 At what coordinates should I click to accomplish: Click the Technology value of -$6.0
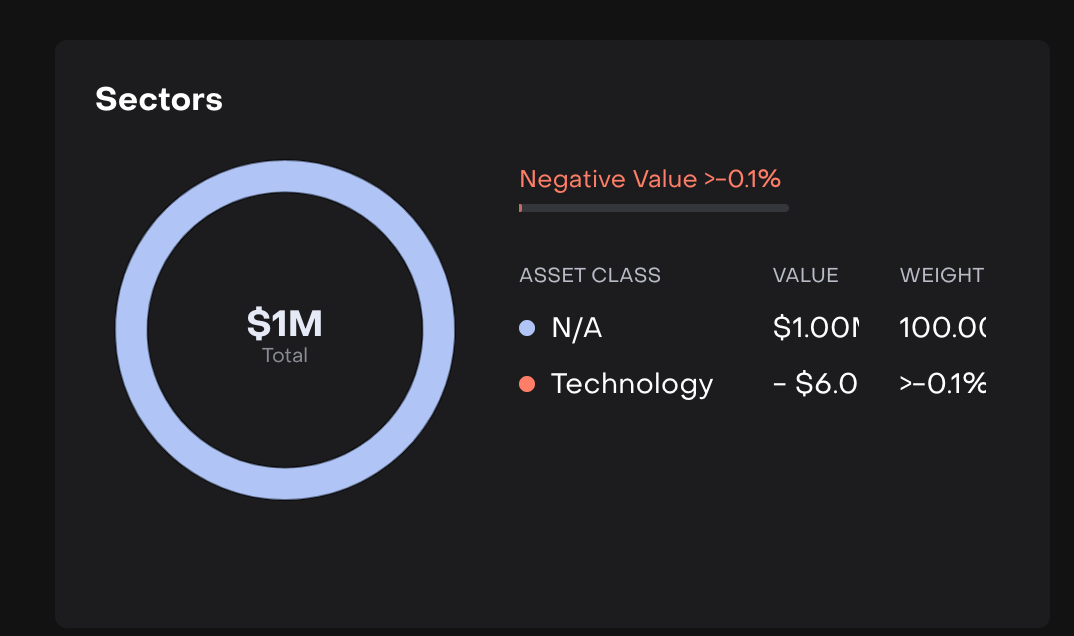click(x=815, y=384)
